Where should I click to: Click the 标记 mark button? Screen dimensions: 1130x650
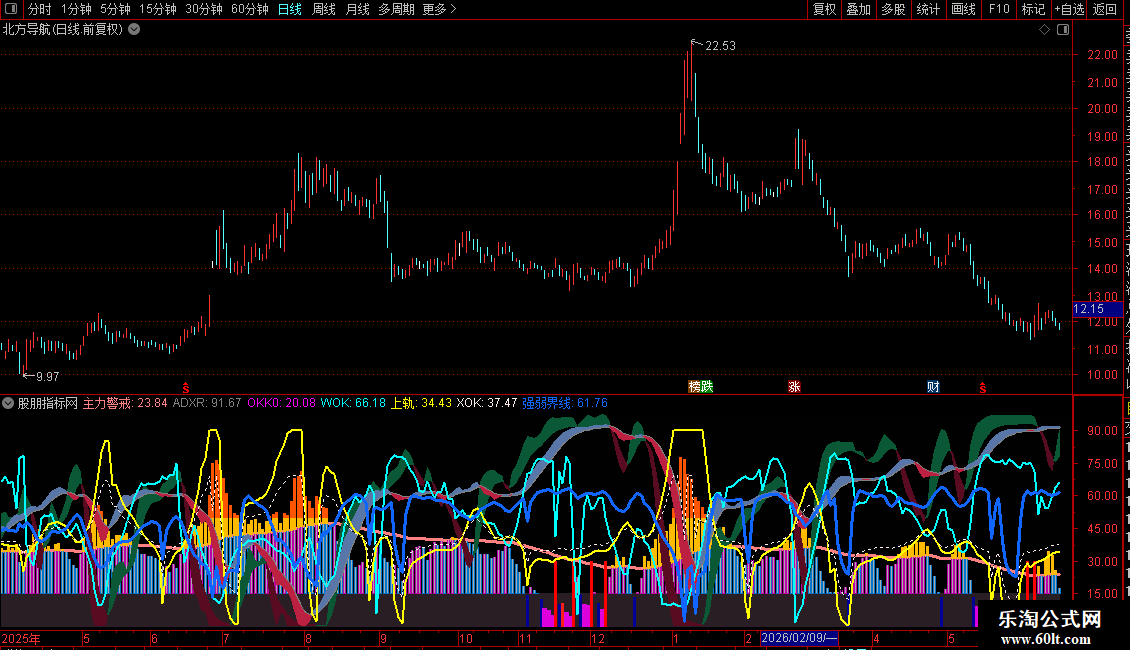click(x=1033, y=9)
